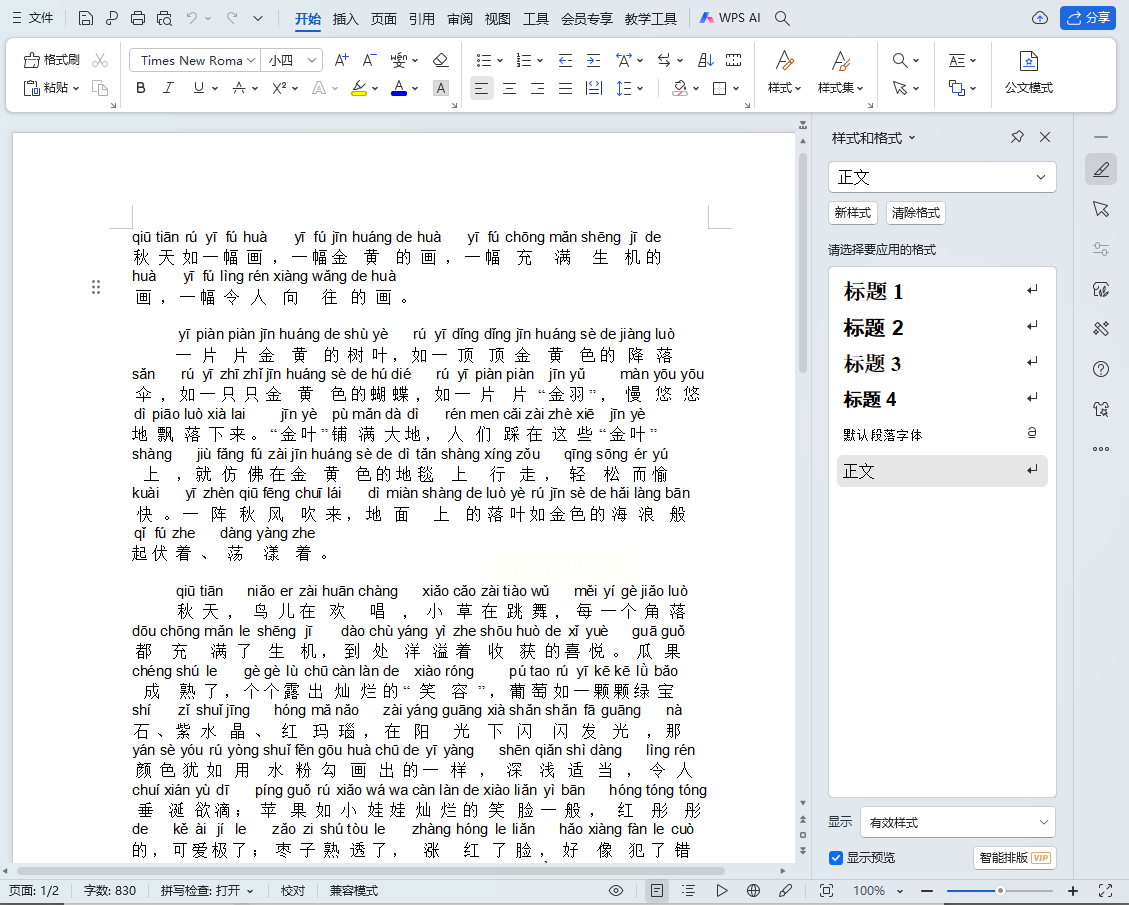Image resolution: width=1129 pixels, height=905 pixels.
Task: Pin the 样式和格式 panel
Action: [x=1017, y=137]
